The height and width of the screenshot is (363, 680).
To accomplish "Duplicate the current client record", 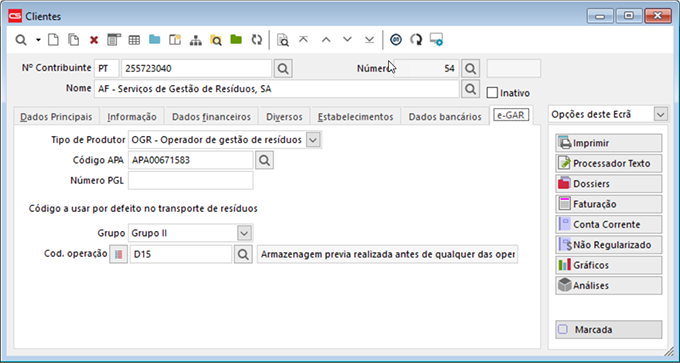I will click(74, 40).
